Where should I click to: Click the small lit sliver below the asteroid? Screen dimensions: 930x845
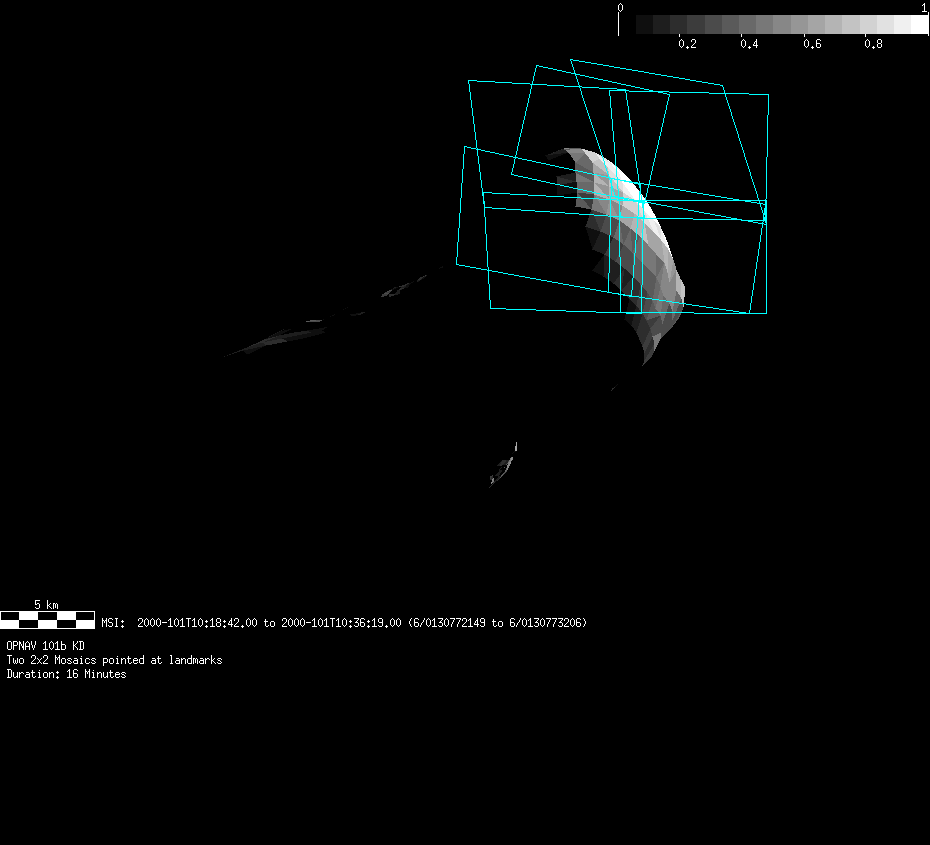[x=503, y=467]
